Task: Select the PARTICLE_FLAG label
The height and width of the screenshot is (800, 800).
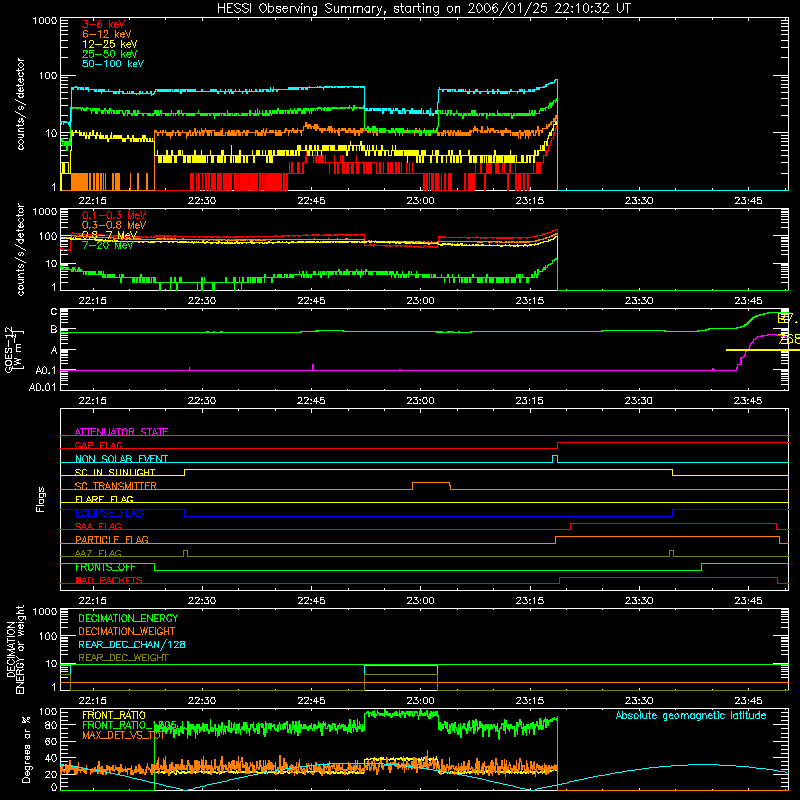Action: click(112, 539)
